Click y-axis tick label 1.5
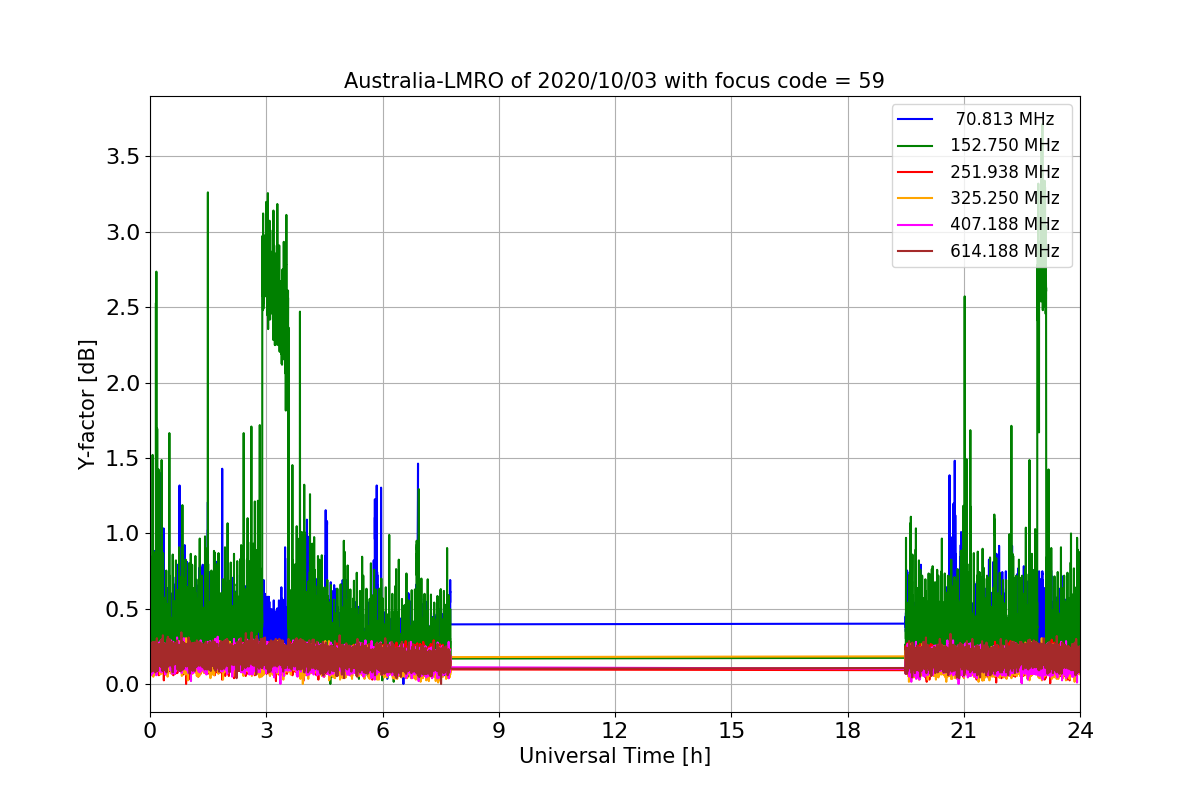The height and width of the screenshot is (800, 1200). 122,458
